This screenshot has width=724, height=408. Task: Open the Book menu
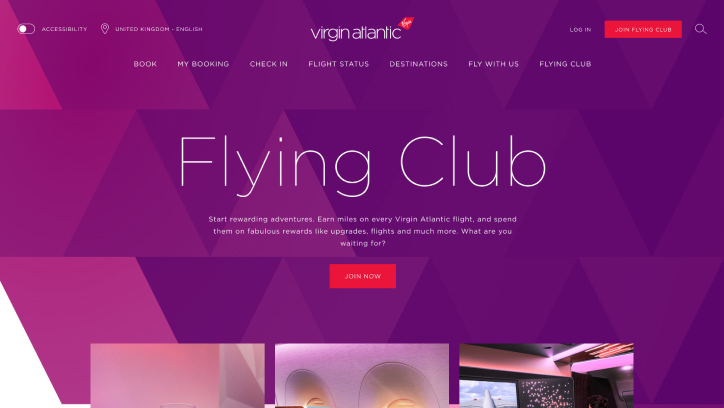(x=145, y=64)
